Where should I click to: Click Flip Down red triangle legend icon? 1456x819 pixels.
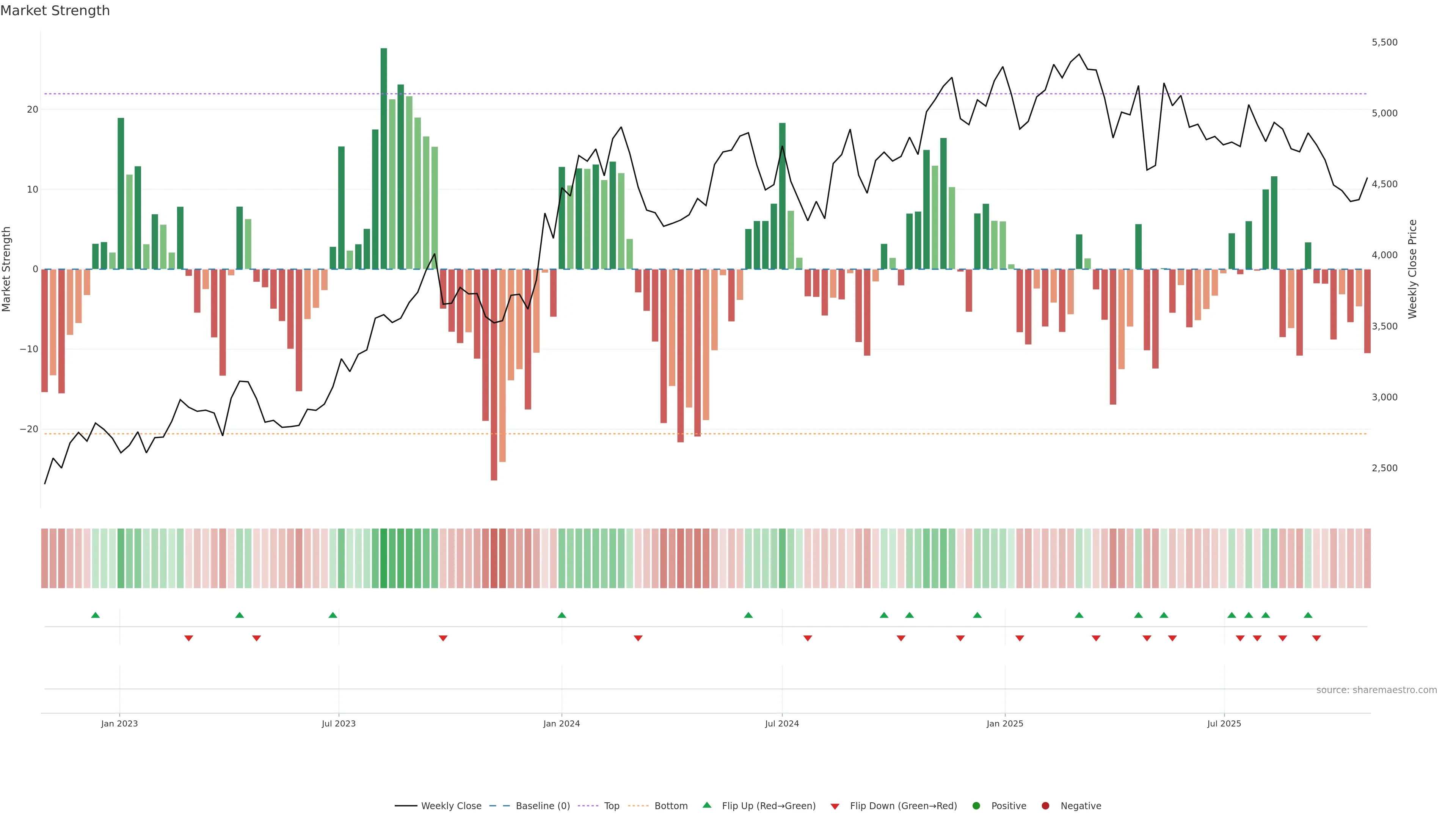835,806
